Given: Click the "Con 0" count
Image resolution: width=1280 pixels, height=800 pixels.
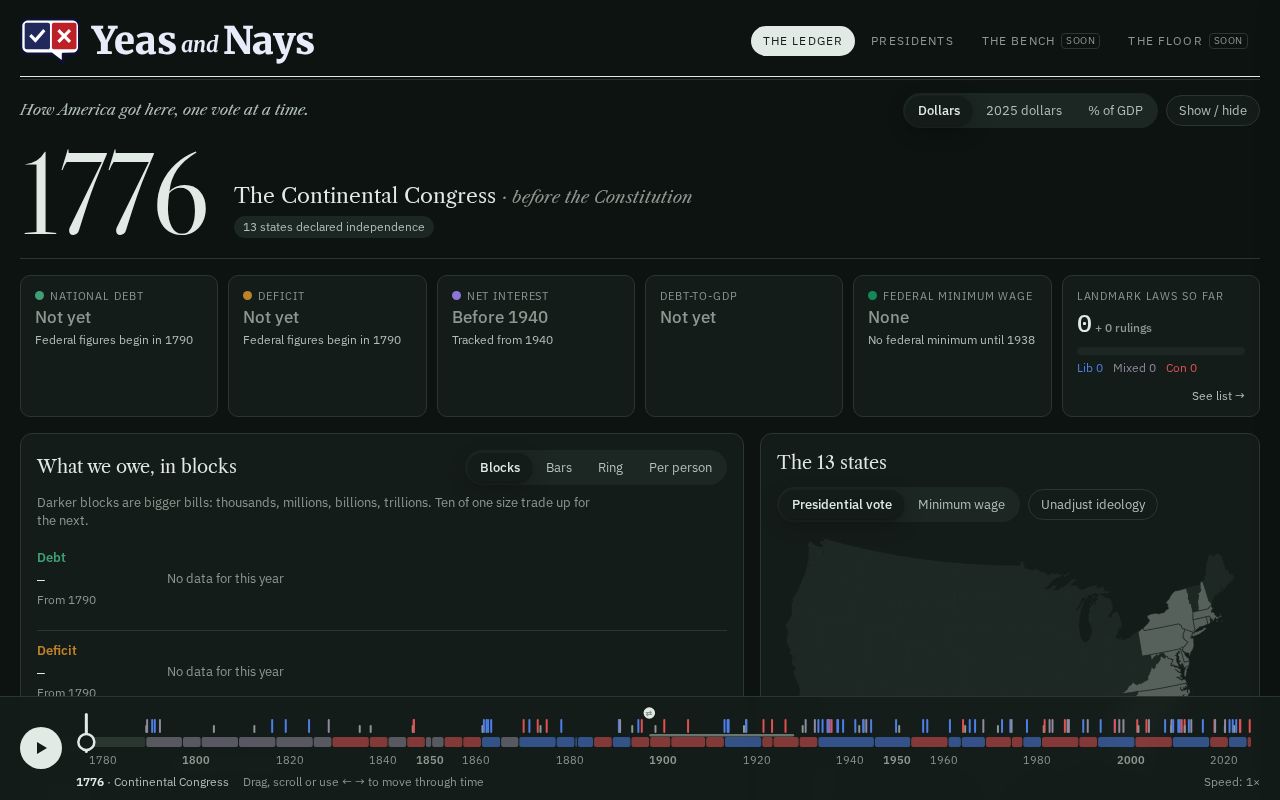Looking at the screenshot, I should point(1181,368).
